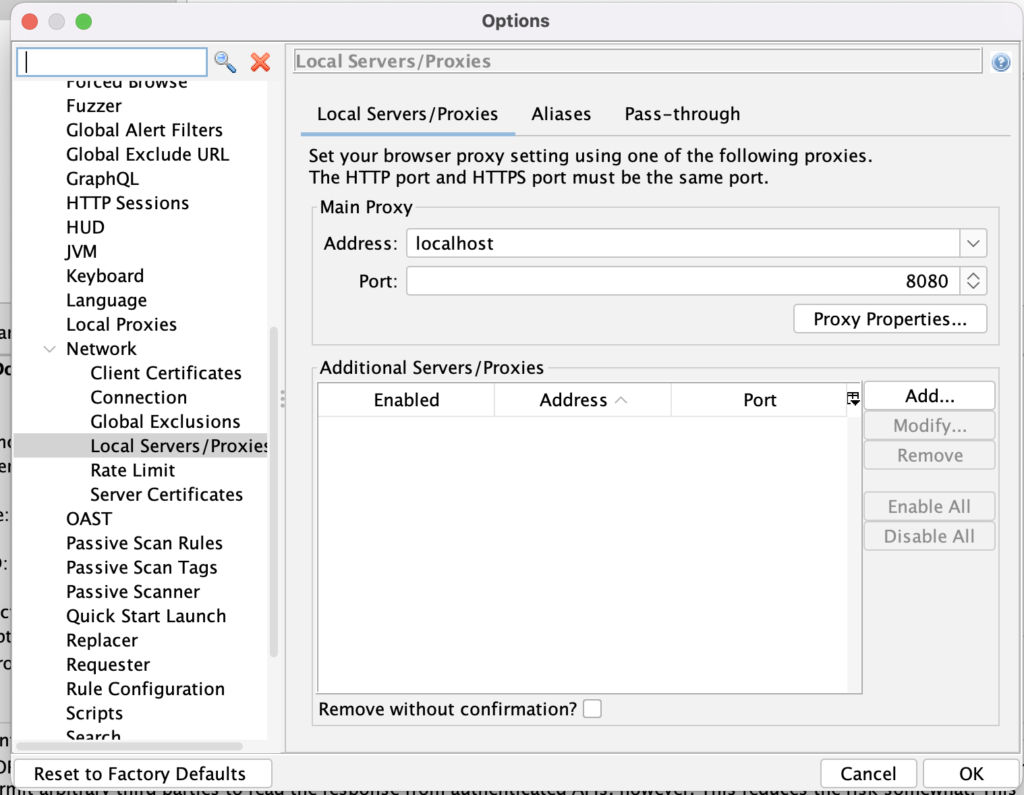
Task: Click the options tree vertical scrollbar
Action: click(274, 492)
